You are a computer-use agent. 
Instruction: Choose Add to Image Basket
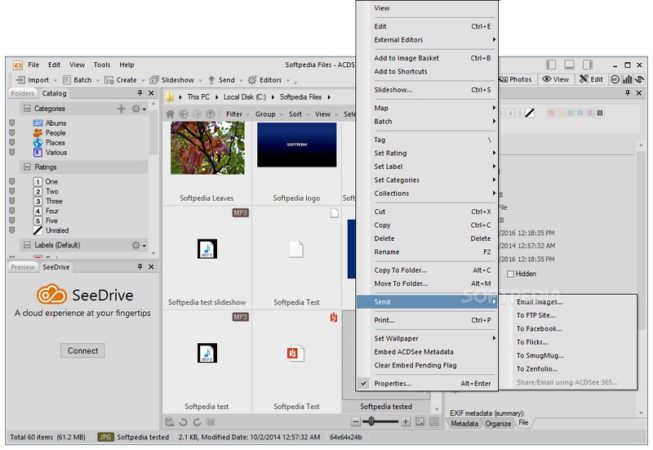click(427, 58)
